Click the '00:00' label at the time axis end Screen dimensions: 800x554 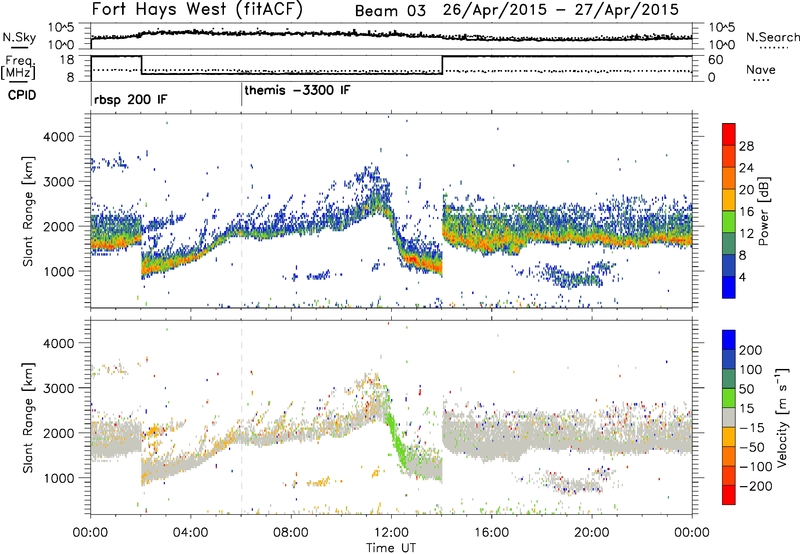click(692, 533)
